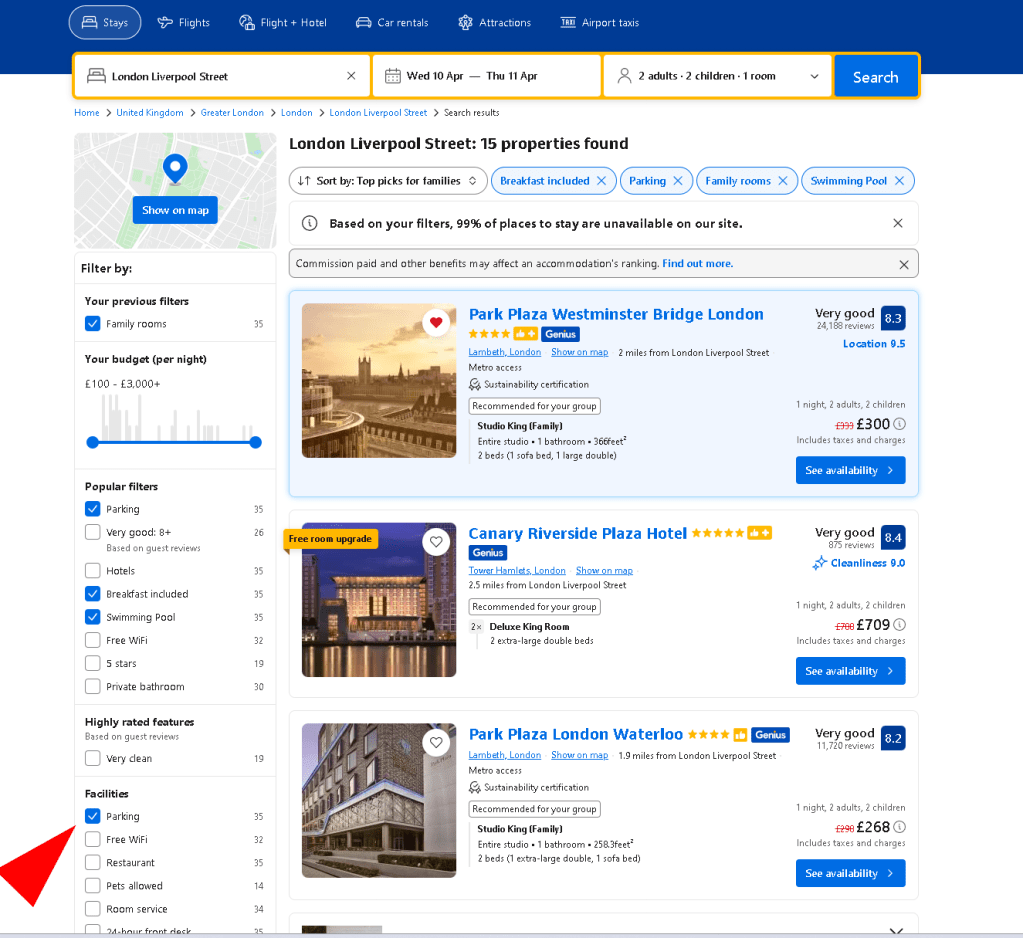The width and height of the screenshot is (1023, 938).
Task: Click the map location pin
Action: 175,168
